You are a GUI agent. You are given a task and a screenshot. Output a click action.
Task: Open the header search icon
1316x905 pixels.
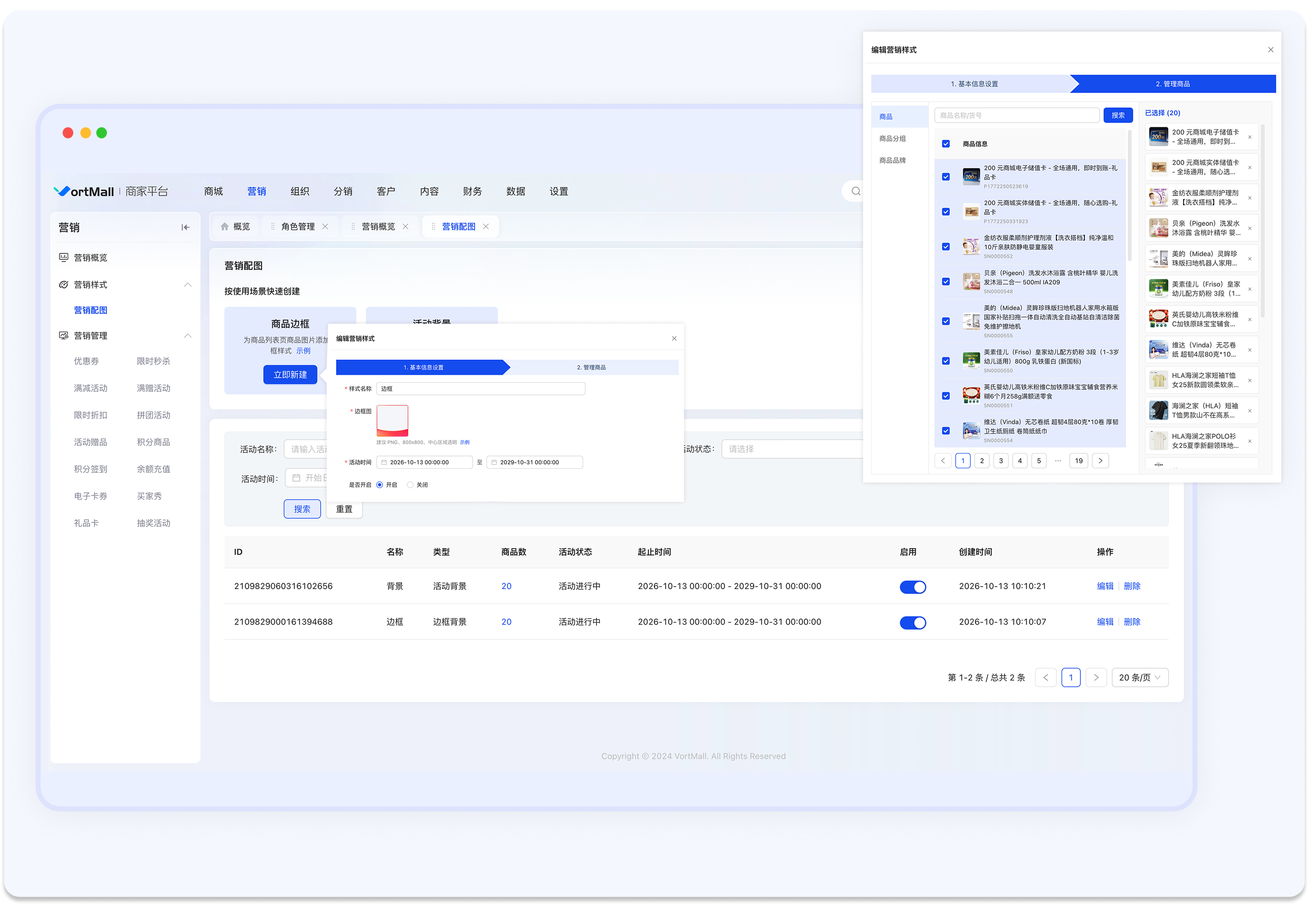pyautogui.click(x=856, y=192)
